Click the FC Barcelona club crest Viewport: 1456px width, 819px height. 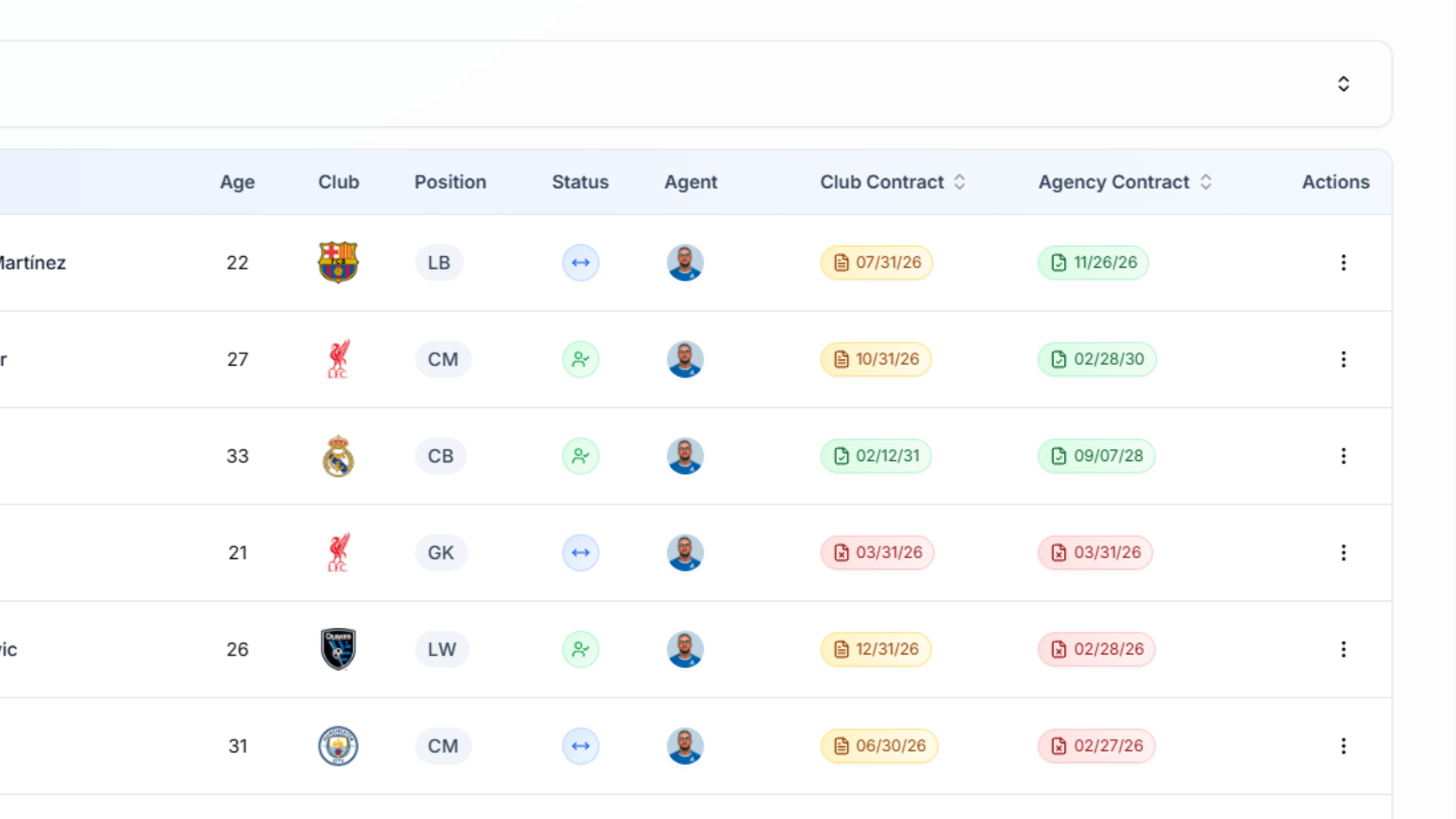pos(338,262)
